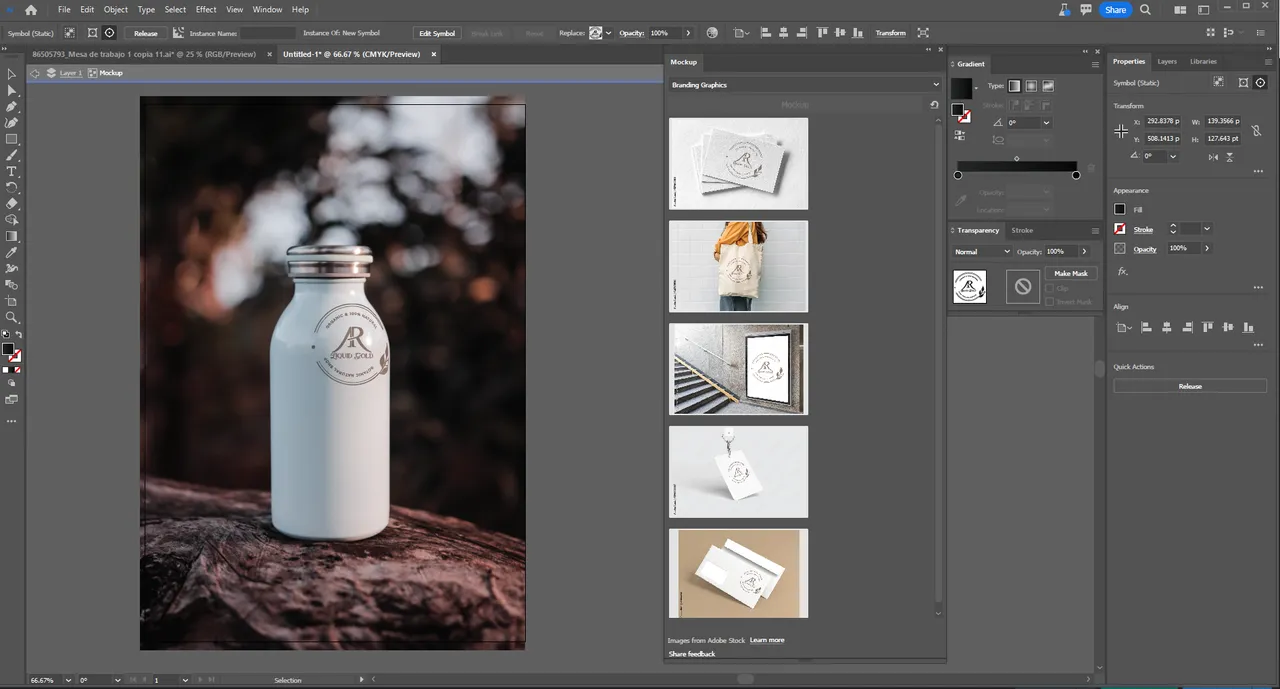The height and width of the screenshot is (689, 1280).
Task: Click the Mockup panel reset arrow icon
Action: tap(934, 104)
